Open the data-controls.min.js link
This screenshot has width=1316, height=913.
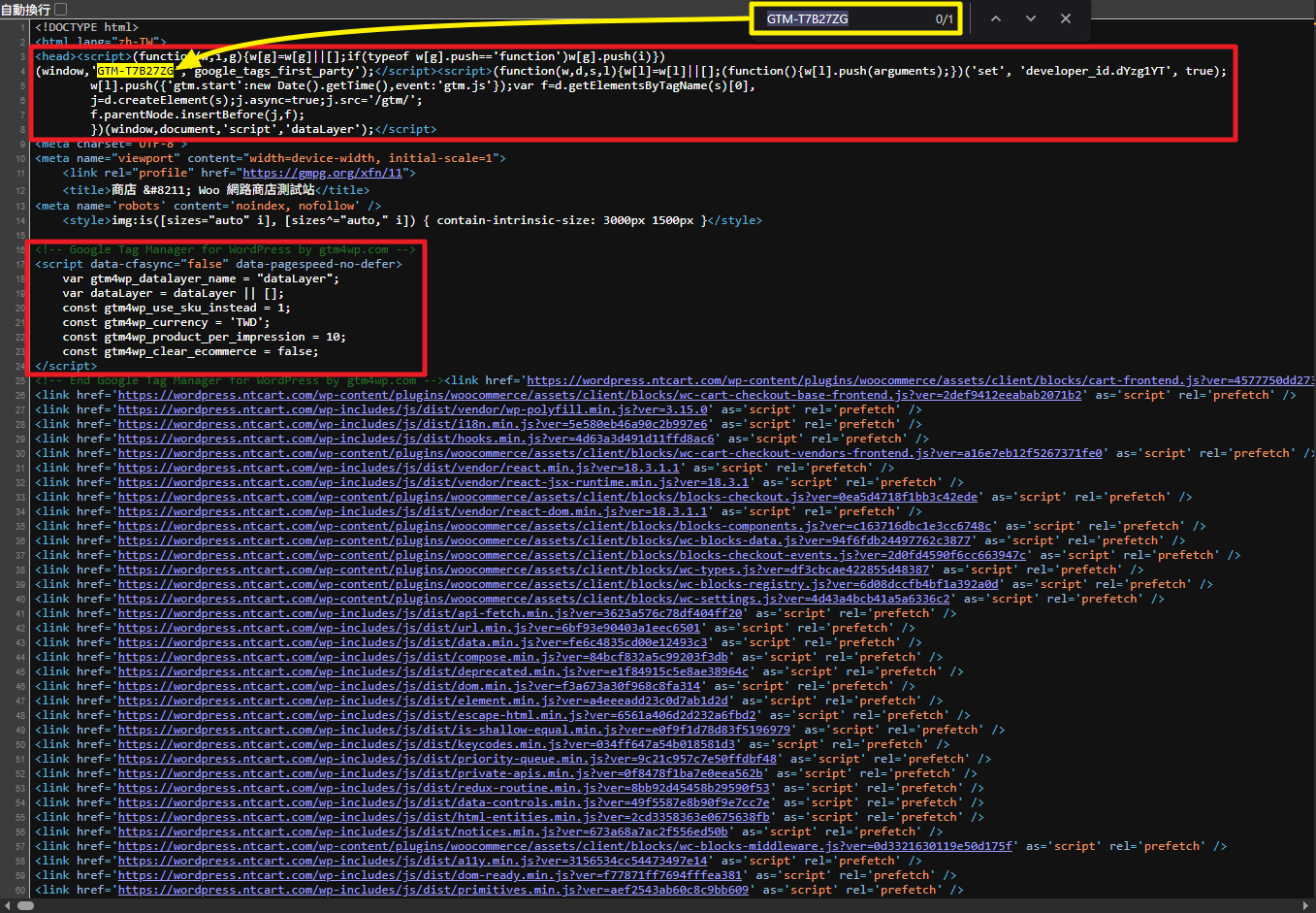[x=444, y=802]
